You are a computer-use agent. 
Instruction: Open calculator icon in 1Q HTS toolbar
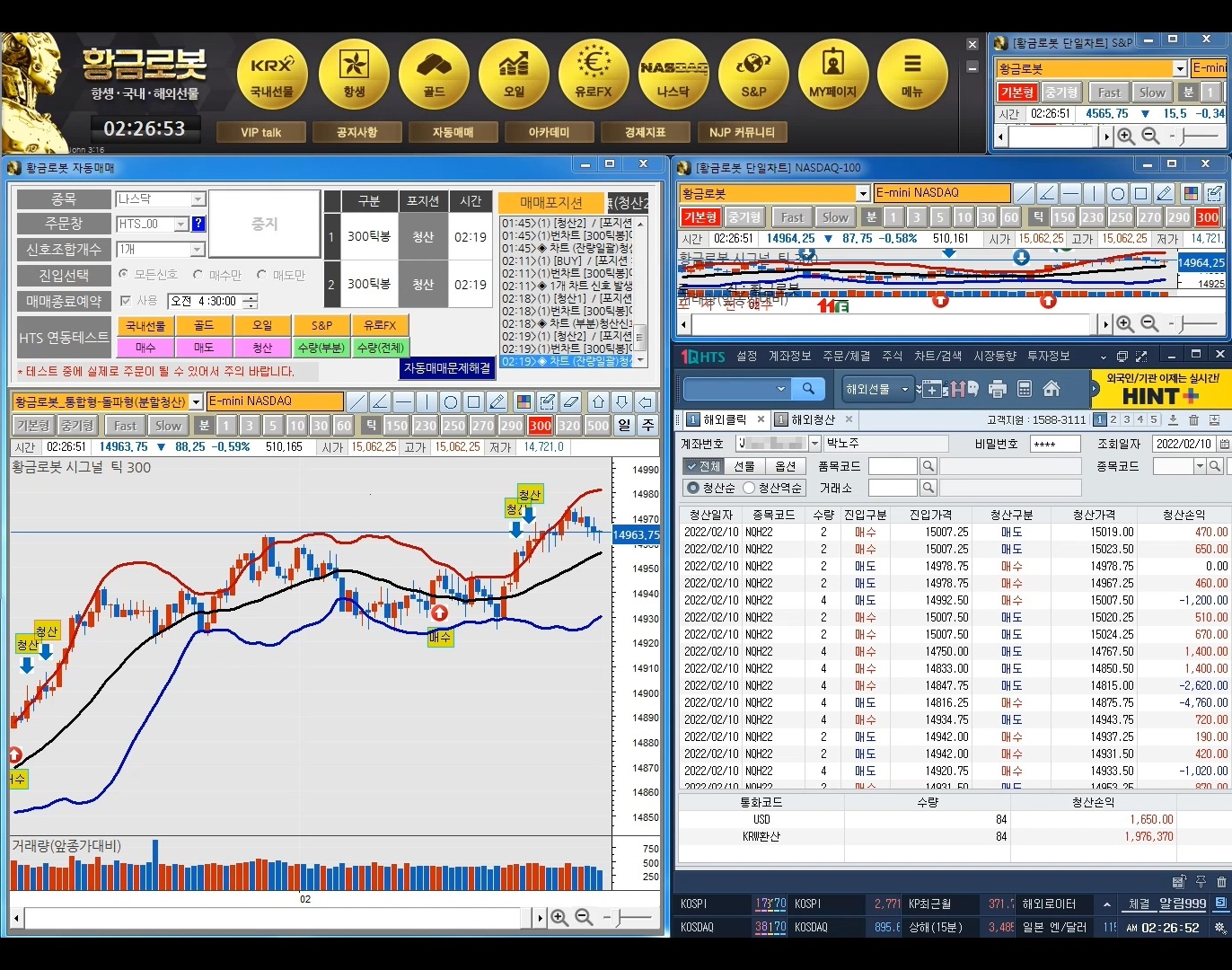(x=1025, y=389)
